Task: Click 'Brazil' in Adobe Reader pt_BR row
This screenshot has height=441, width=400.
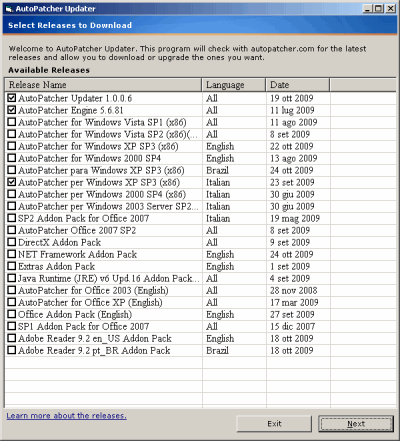Action: [x=217, y=350]
